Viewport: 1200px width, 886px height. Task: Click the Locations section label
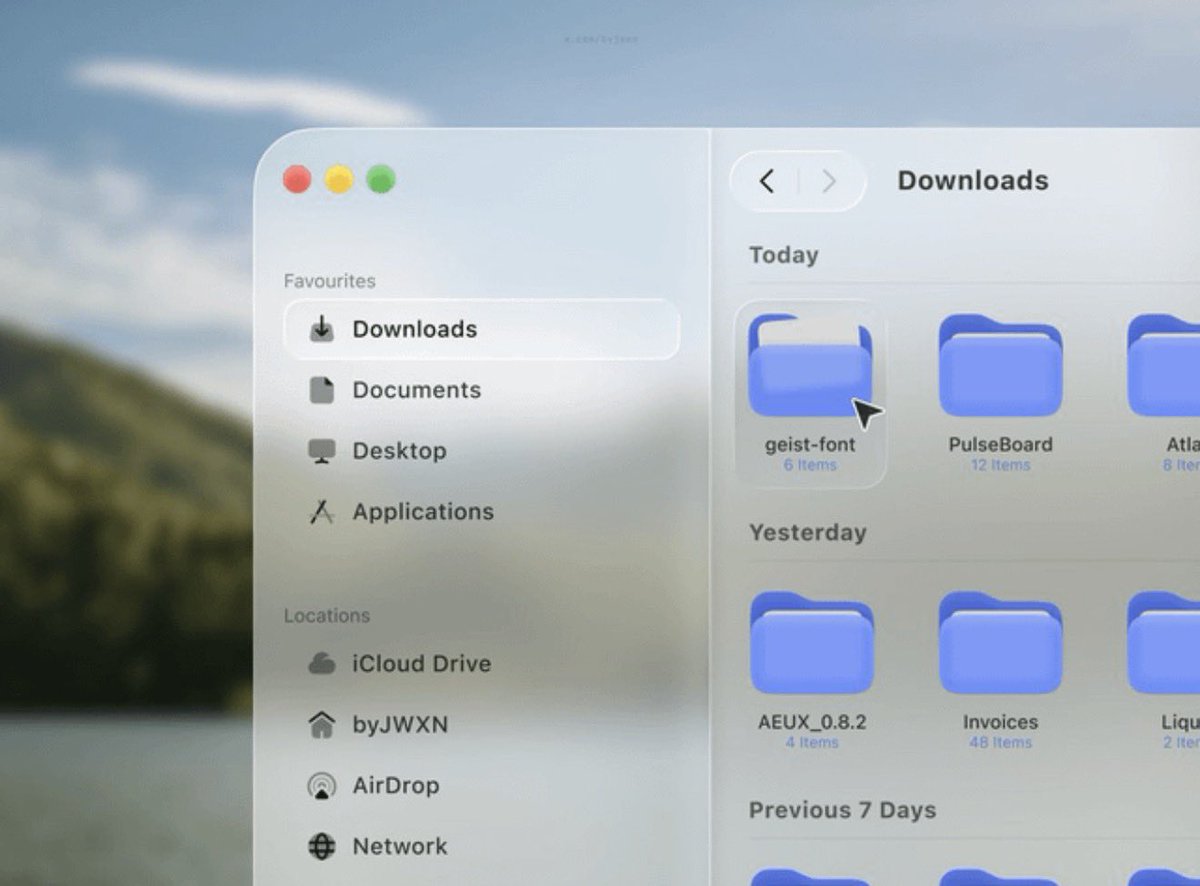point(326,615)
